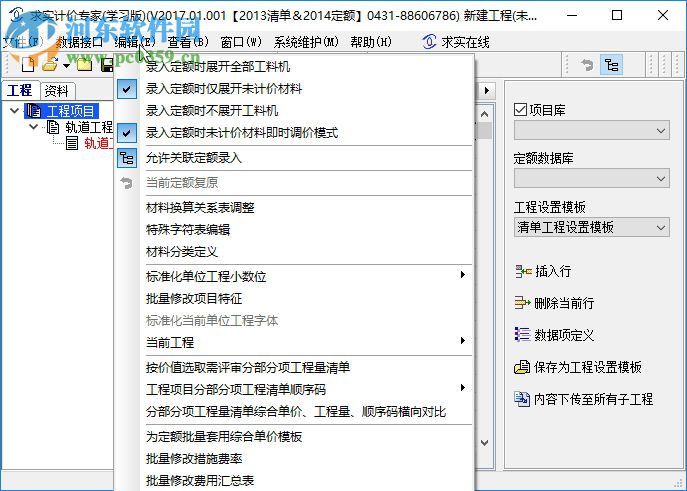Click the 数据项定义 button label
687x491 pixels.
pyautogui.click(x=564, y=336)
